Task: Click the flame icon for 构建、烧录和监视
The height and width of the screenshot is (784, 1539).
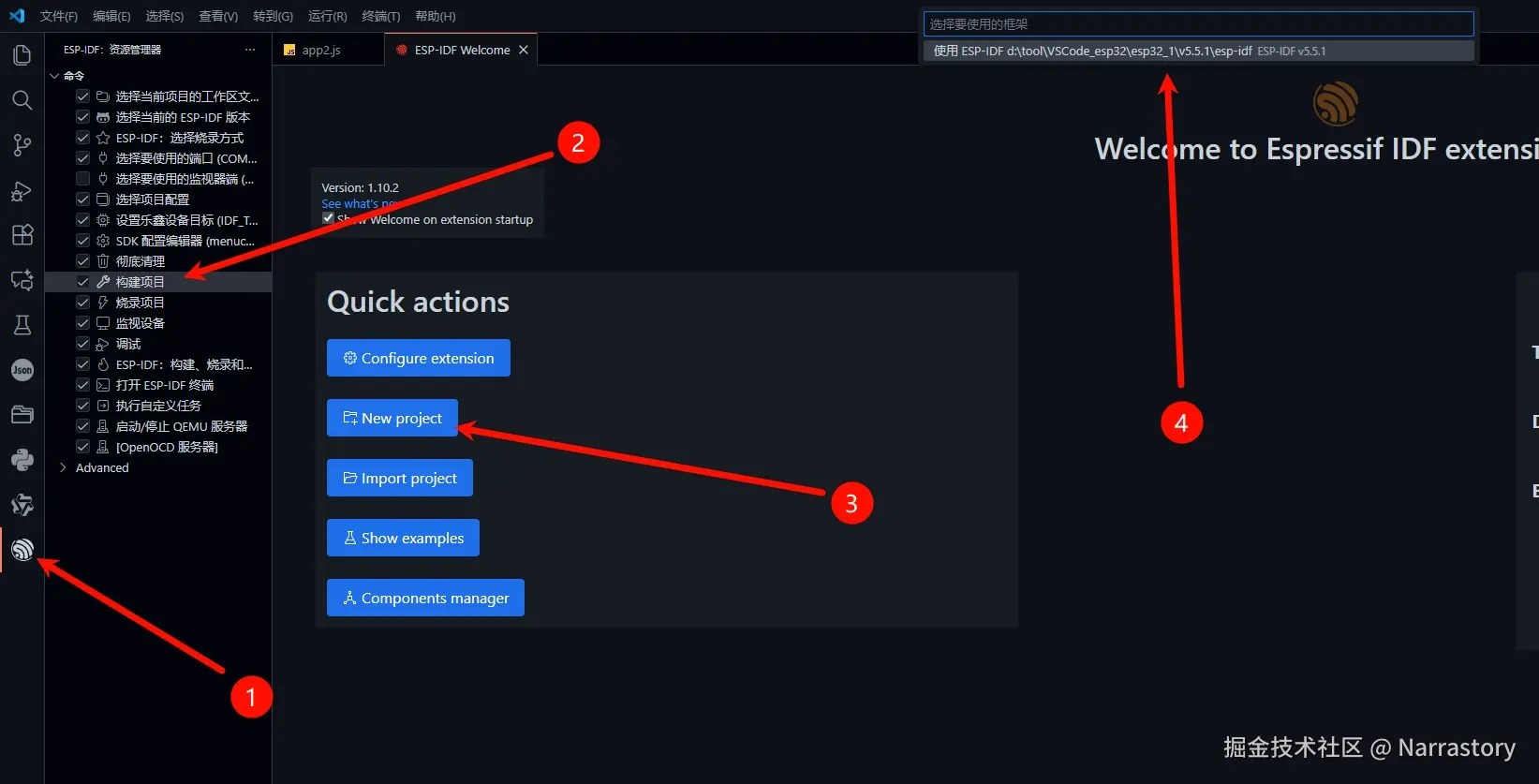Action: tap(103, 364)
